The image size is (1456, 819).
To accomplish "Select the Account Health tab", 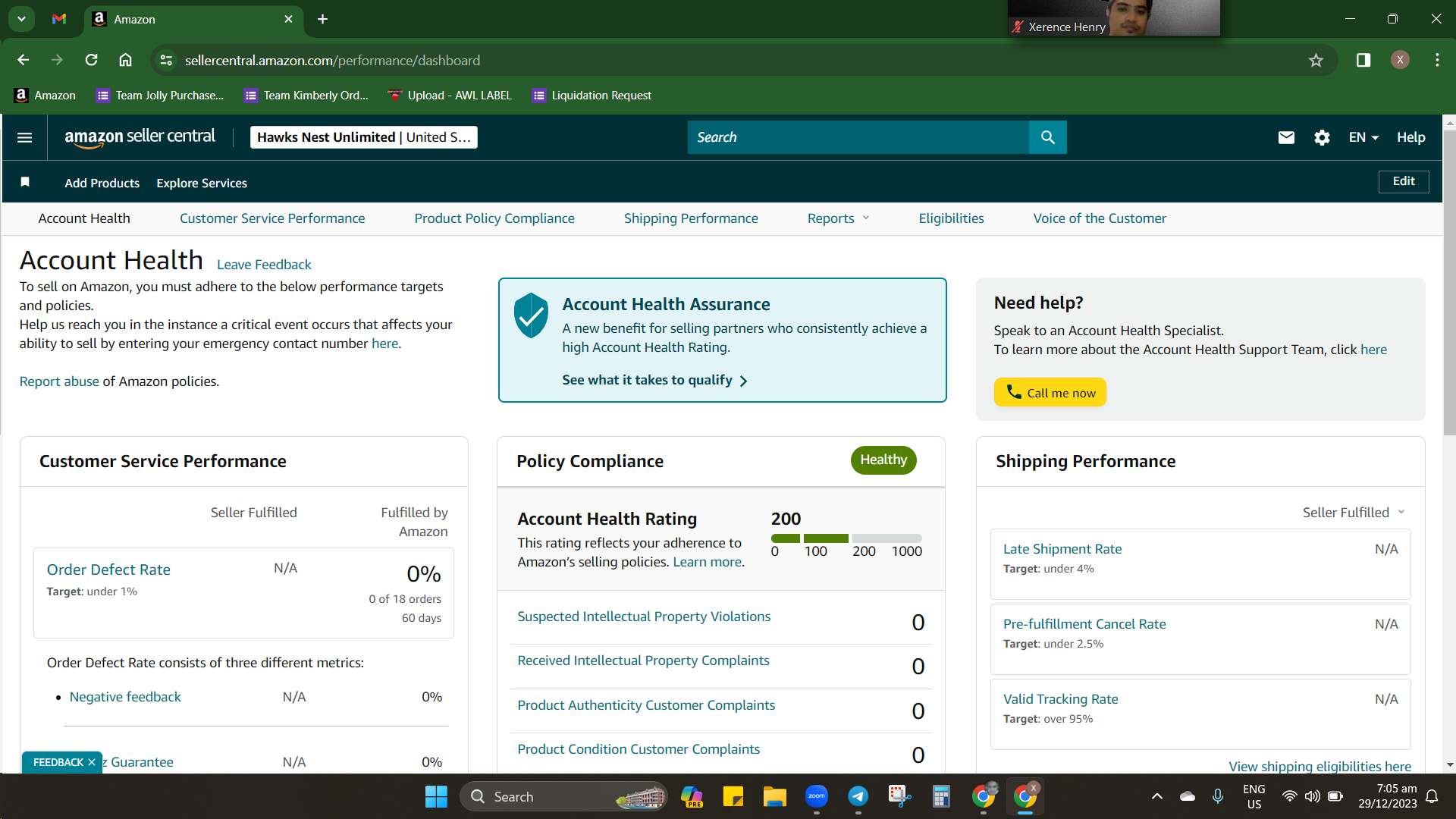I will coord(84,218).
